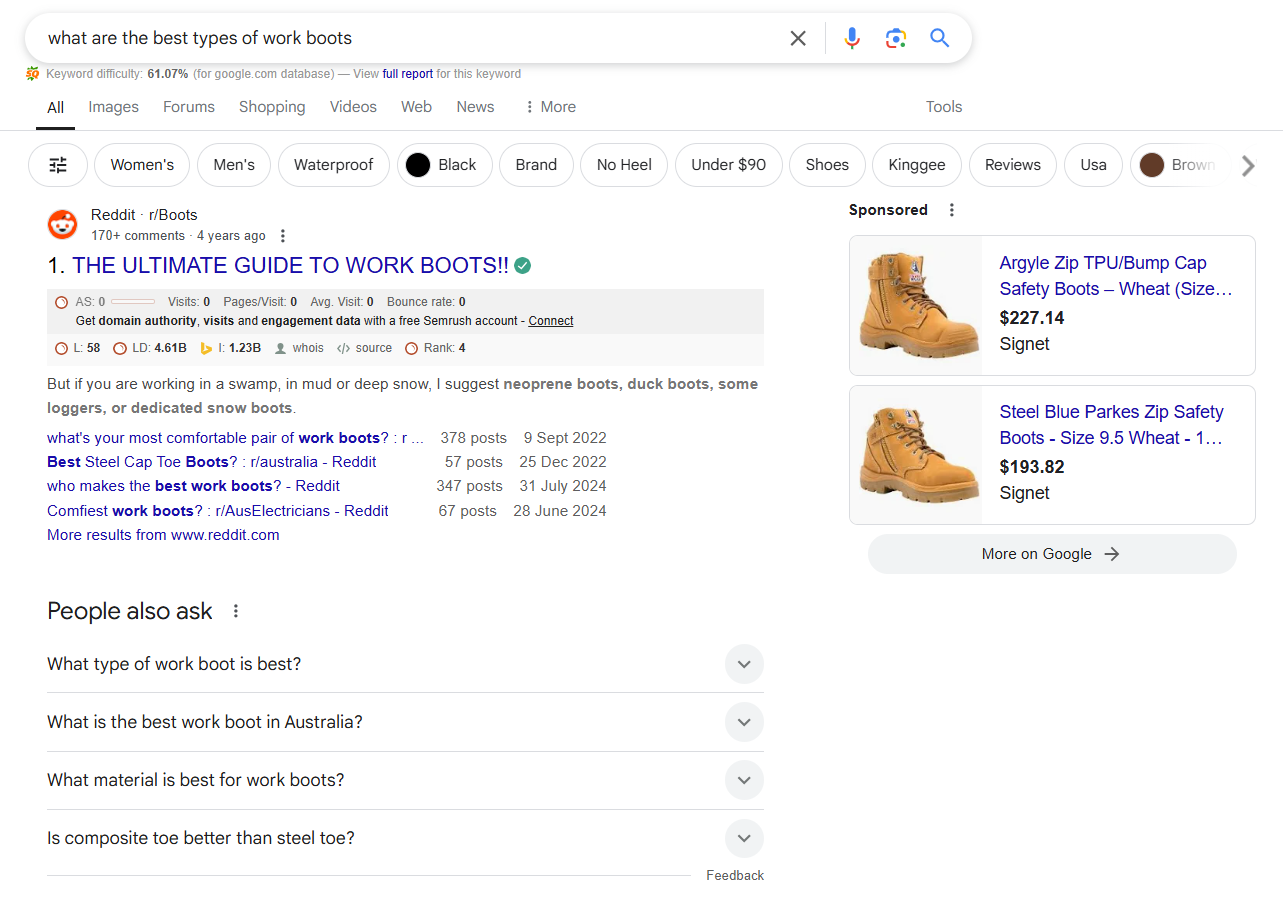This screenshot has width=1283, height=898.
Task: Switch to the Shopping tab
Action: coord(272,107)
